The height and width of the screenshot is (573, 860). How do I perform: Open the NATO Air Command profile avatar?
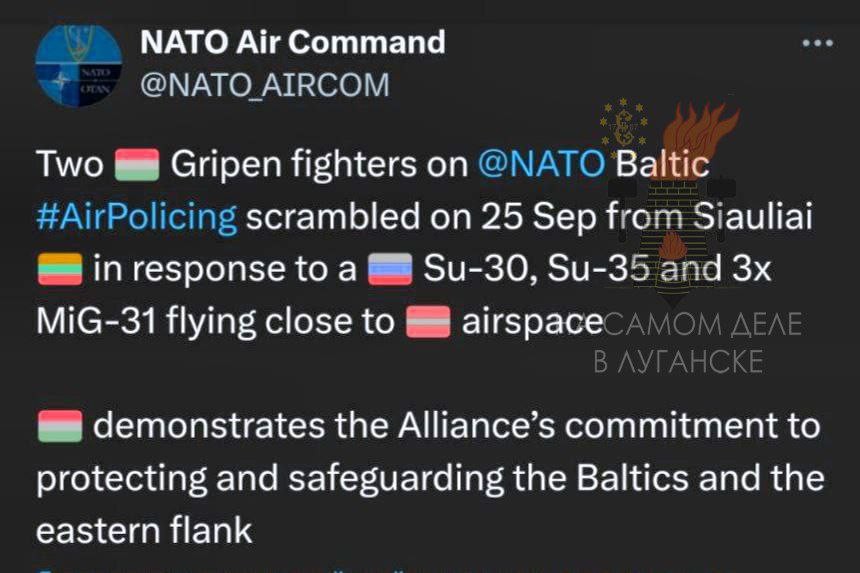click(x=78, y=65)
